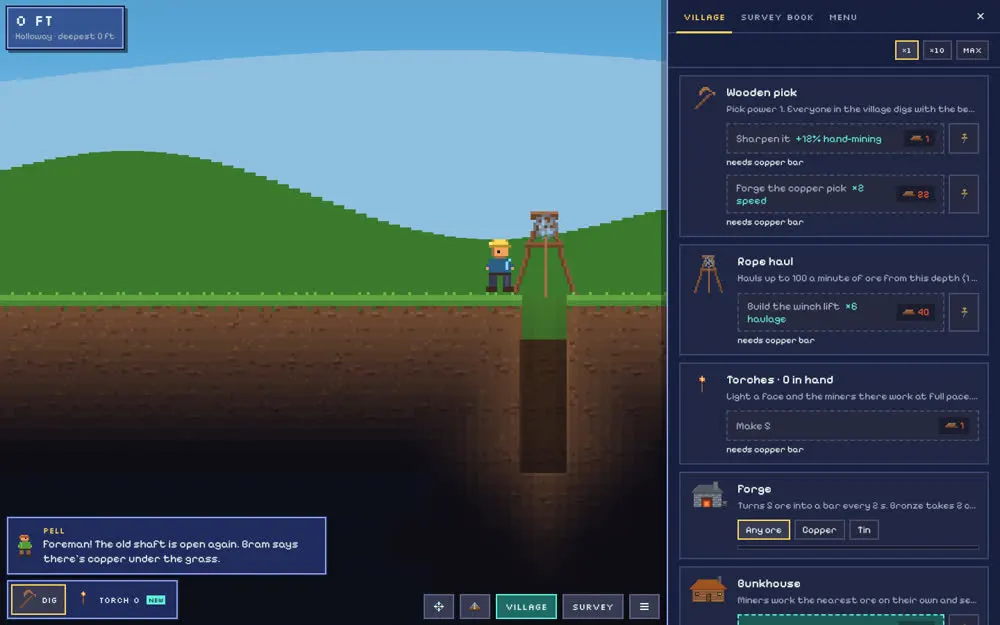The image size is (1000, 625).
Task: Buy Forge the copper pick upgrade
Action: coord(835,194)
